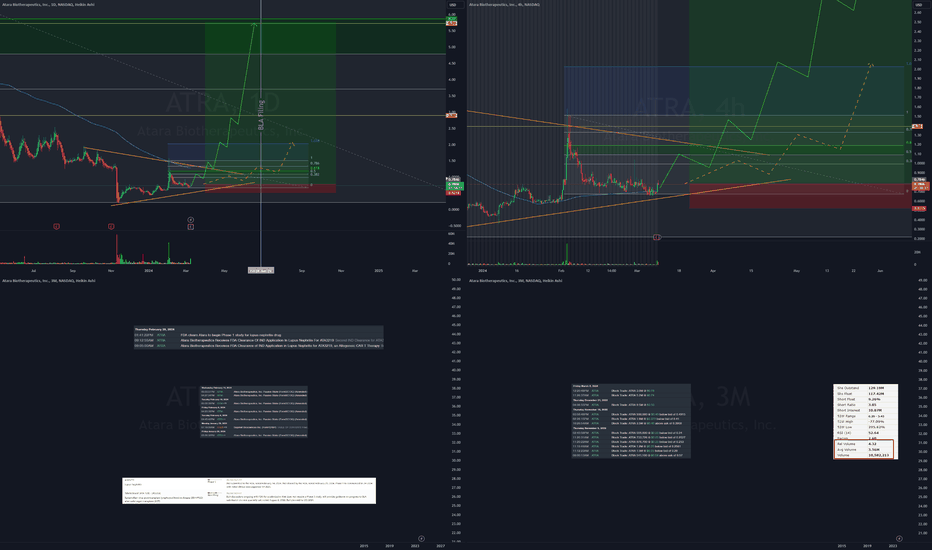This screenshot has width=932, height=550.
Task: Click the '2027' year label on the bottom-left chart
Action: 440,546
